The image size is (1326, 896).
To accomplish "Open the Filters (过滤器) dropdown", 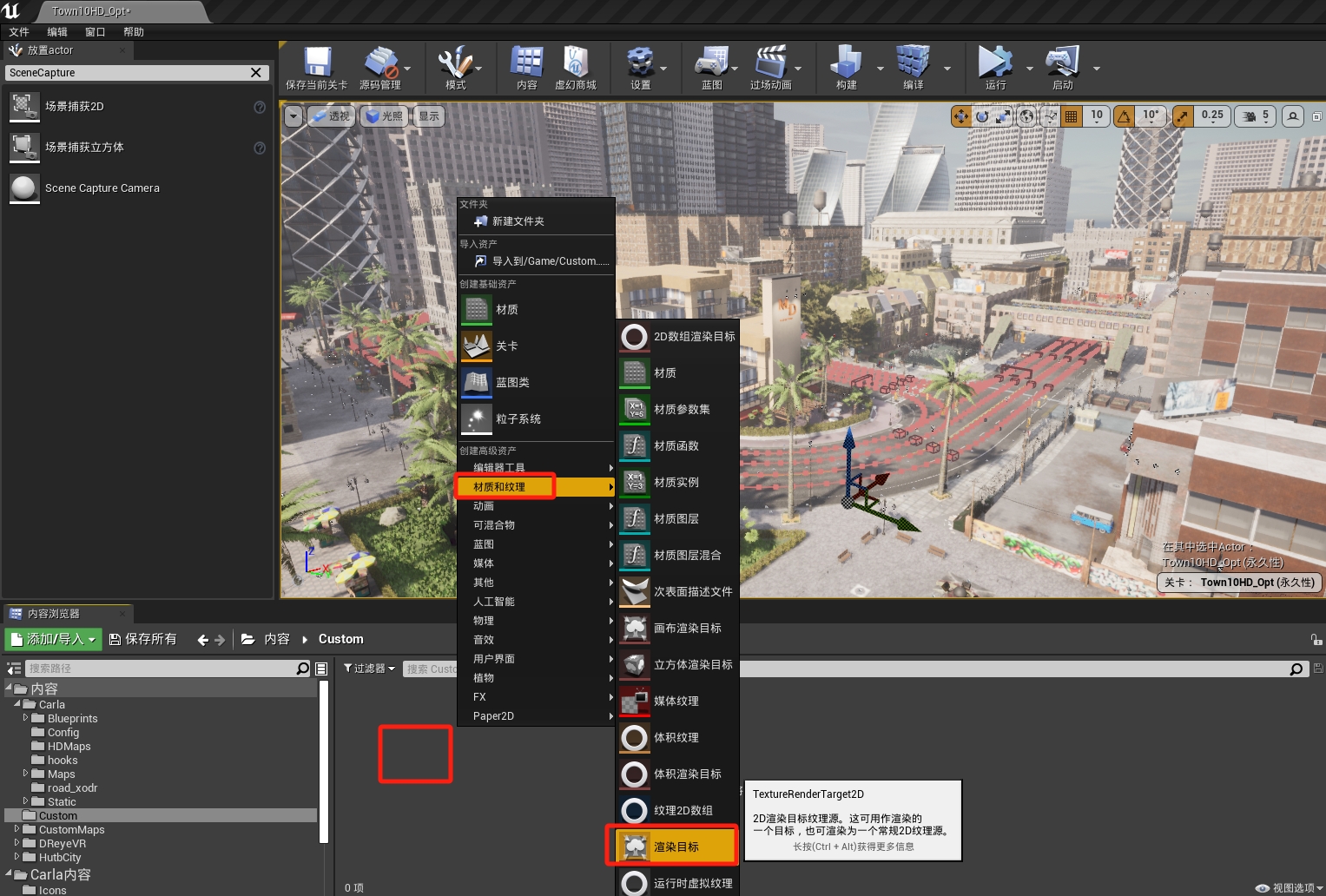I will (370, 669).
